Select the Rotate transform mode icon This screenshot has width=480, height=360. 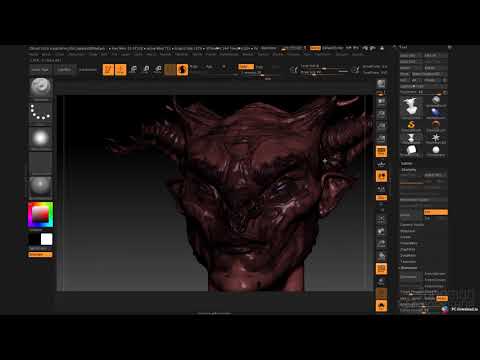click(158, 69)
